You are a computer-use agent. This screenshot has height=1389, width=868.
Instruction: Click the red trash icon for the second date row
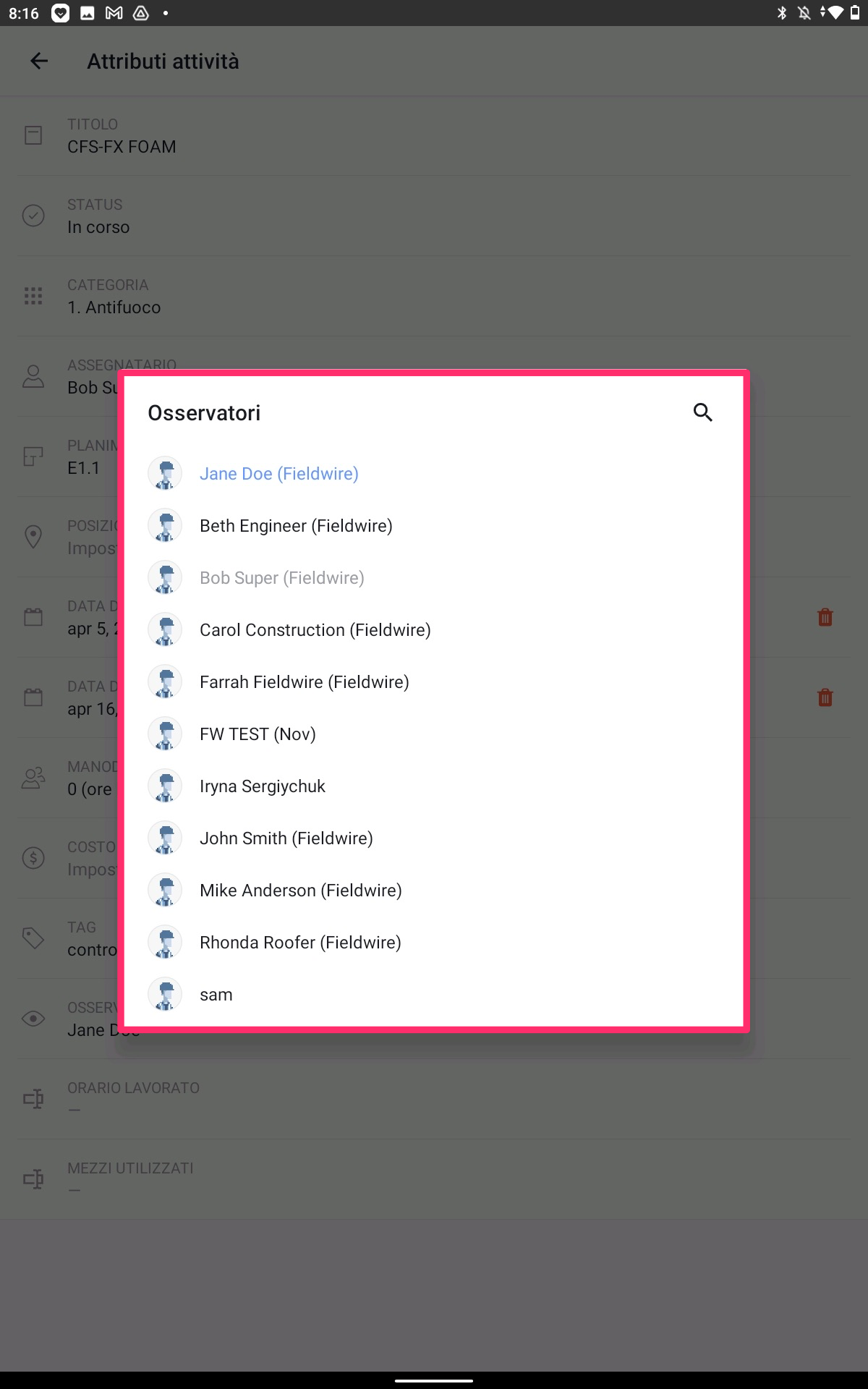(x=825, y=697)
